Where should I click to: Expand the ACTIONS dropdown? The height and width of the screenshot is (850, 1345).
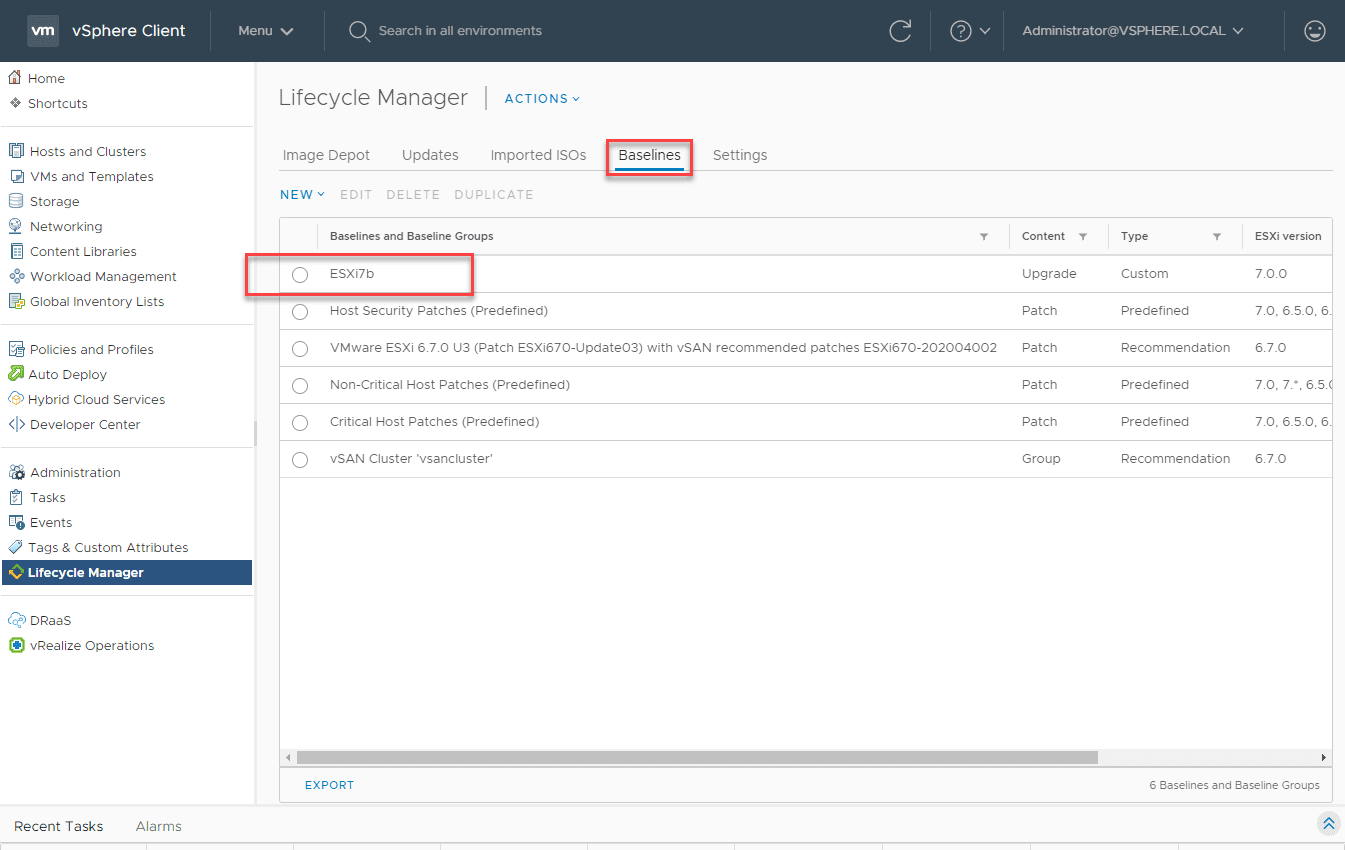542,99
